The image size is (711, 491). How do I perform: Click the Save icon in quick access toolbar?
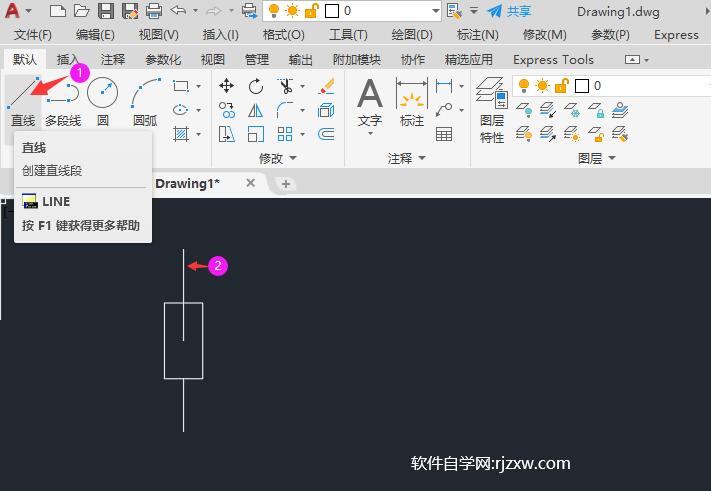[x=106, y=10]
